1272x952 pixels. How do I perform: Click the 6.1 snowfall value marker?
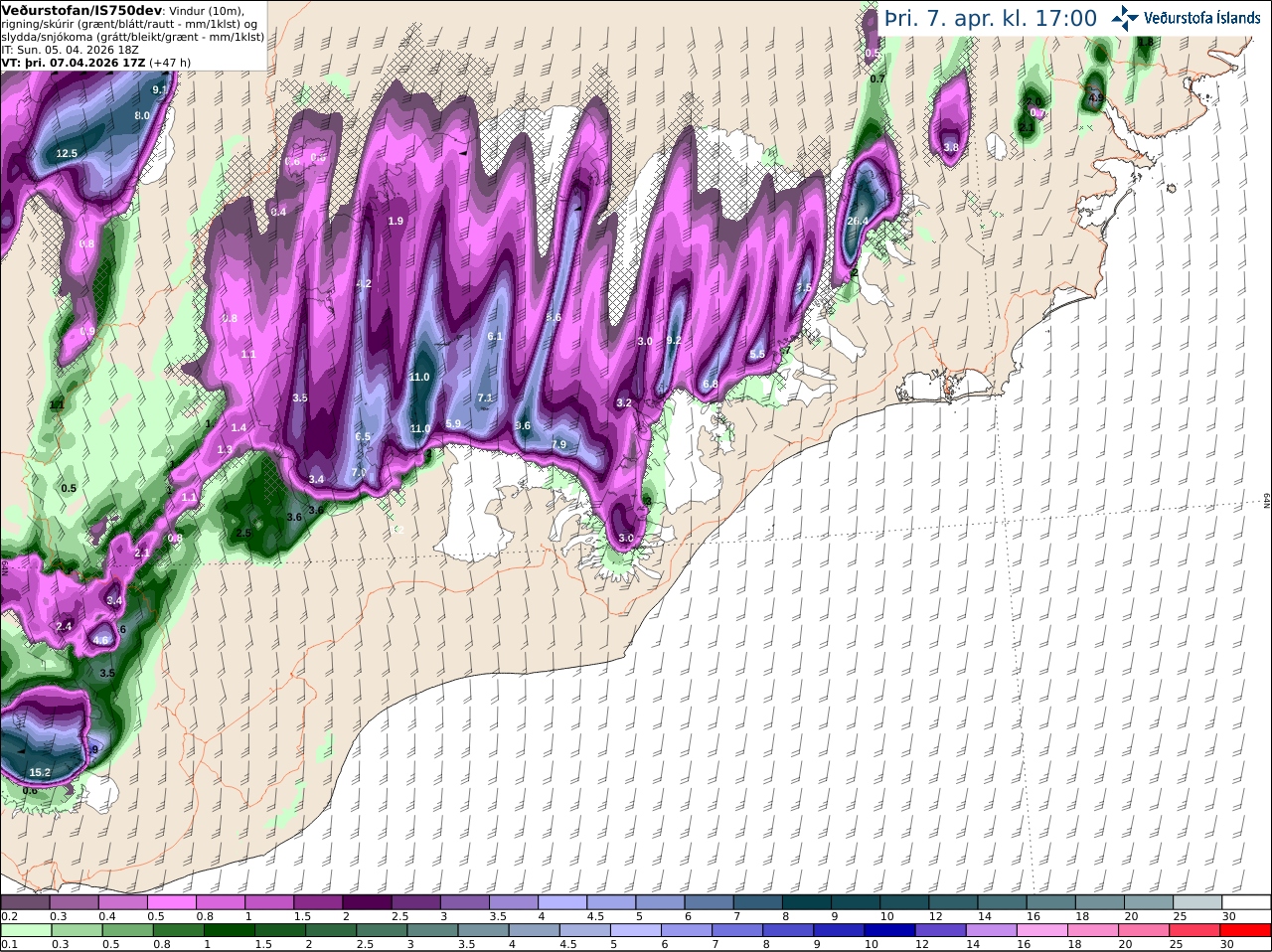pyautogui.click(x=495, y=337)
